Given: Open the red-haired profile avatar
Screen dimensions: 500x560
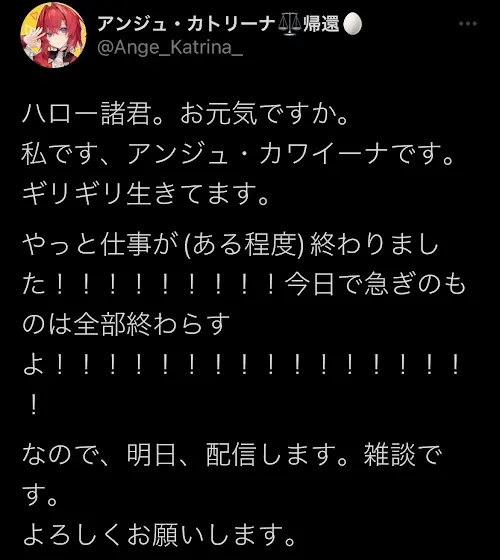Looking at the screenshot, I should coord(53,35).
